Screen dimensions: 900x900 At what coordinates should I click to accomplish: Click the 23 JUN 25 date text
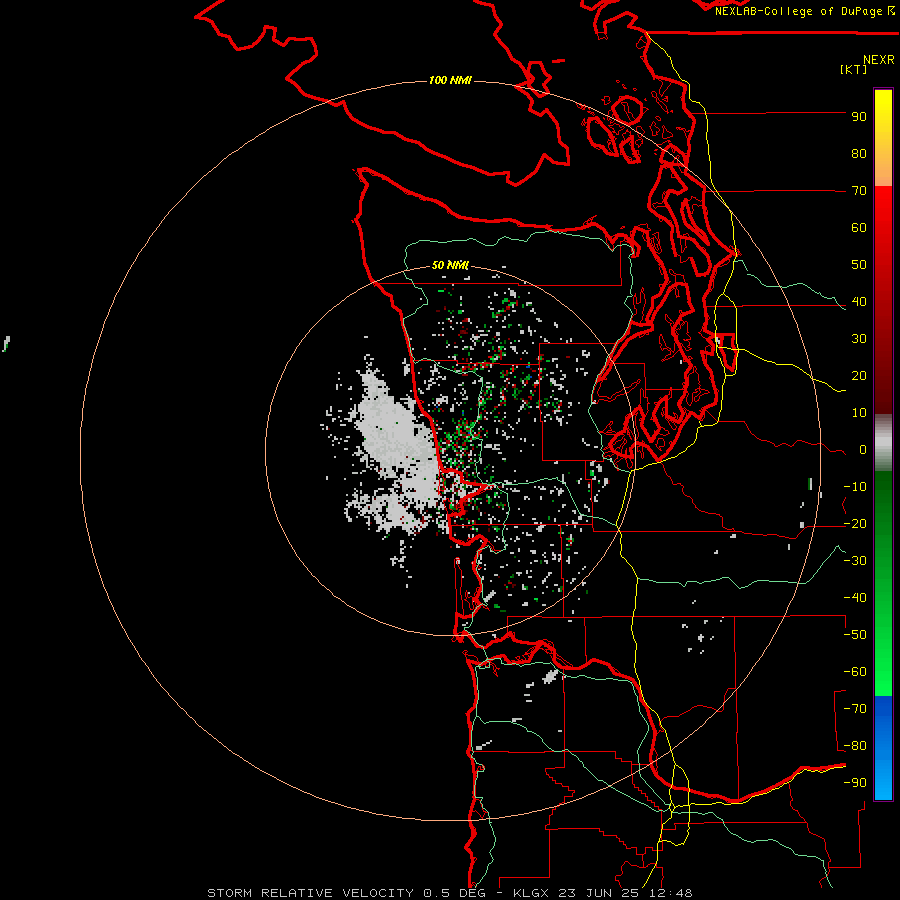pyautogui.click(x=601, y=893)
